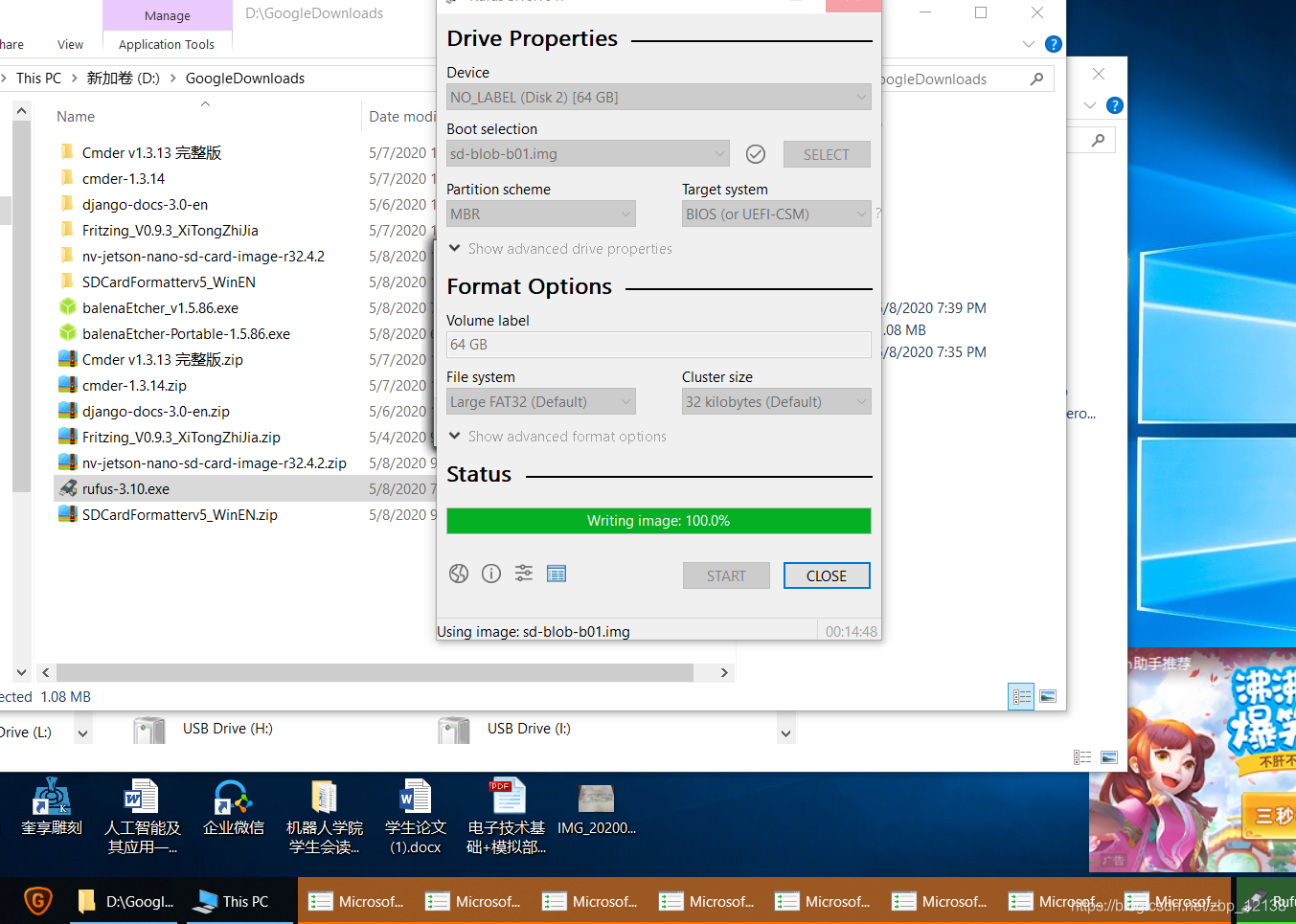Click USB Drive (I:) icon
This screenshot has width=1296, height=924.
[454, 730]
